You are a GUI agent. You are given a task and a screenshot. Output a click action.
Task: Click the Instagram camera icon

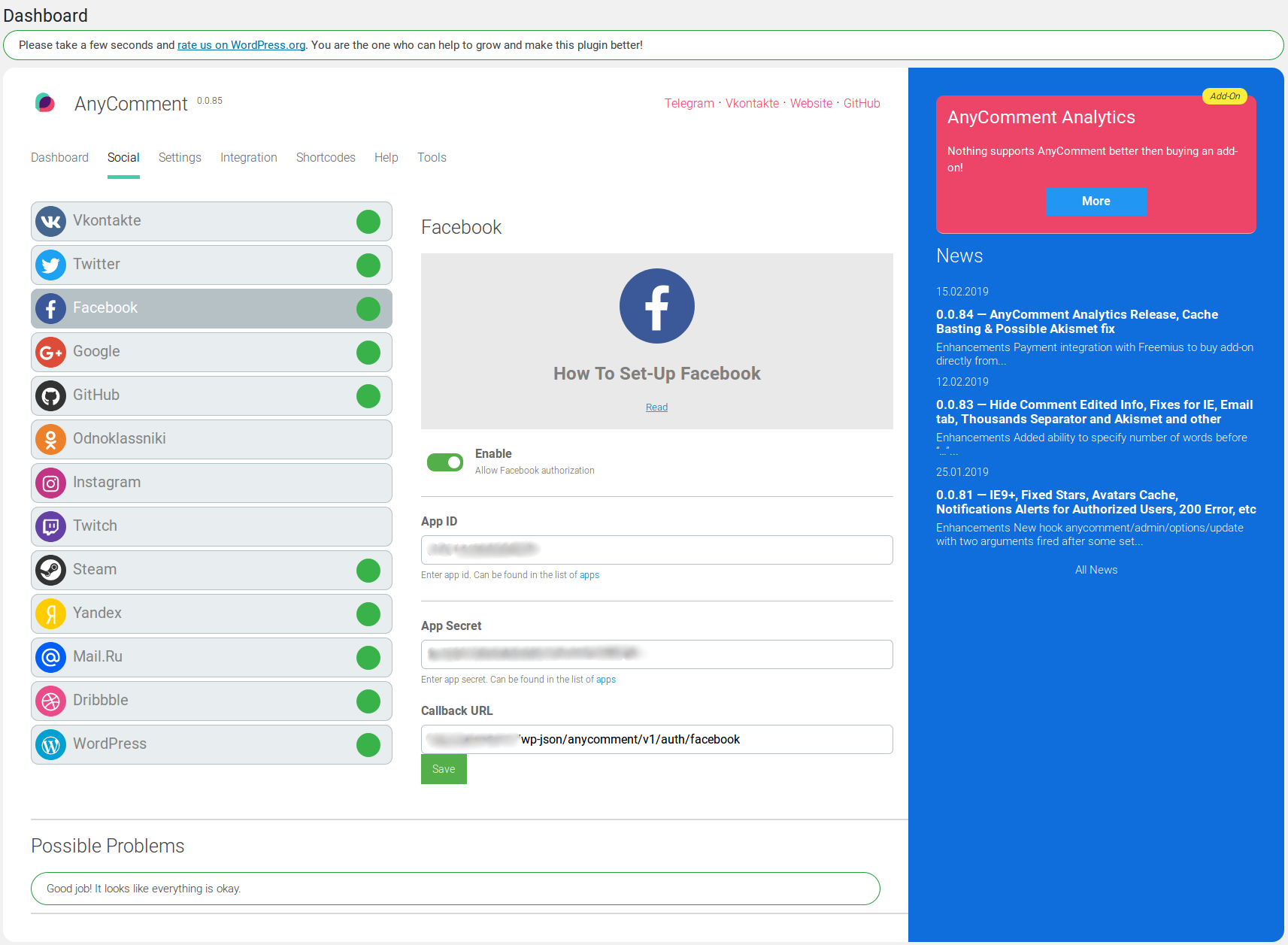[x=50, y=483]
